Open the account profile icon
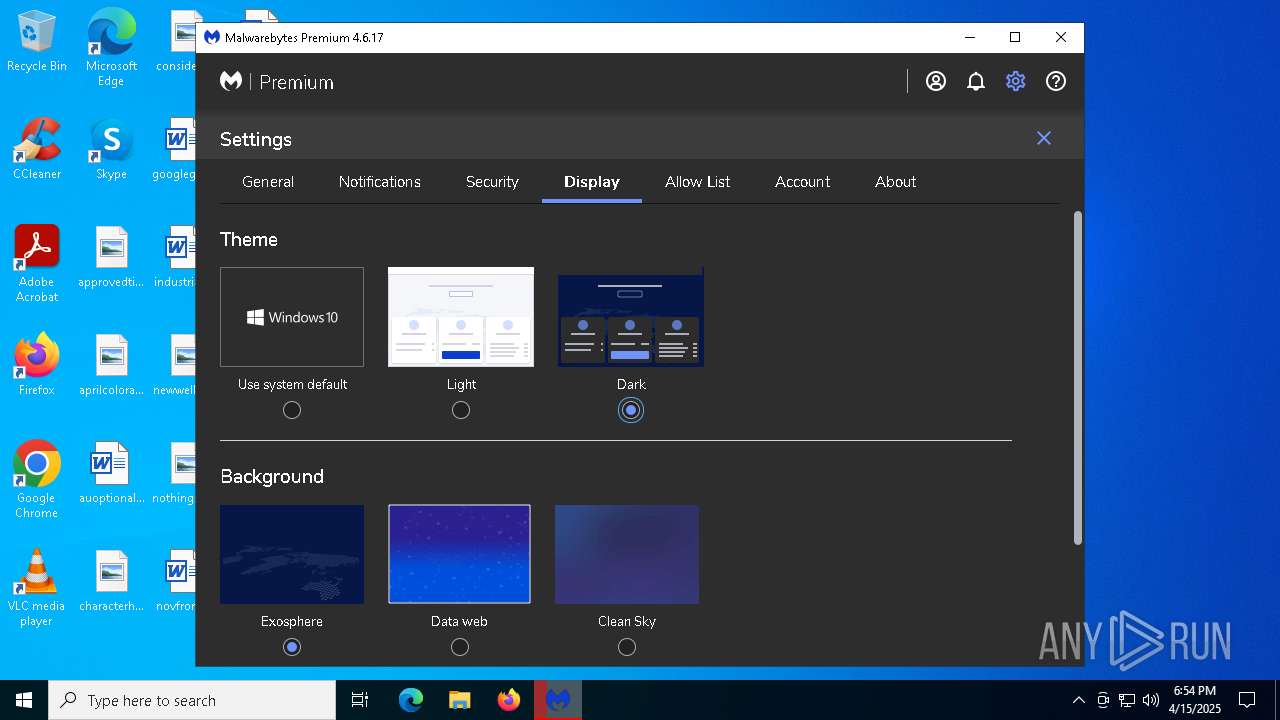1280x720 pixels. 936,82
